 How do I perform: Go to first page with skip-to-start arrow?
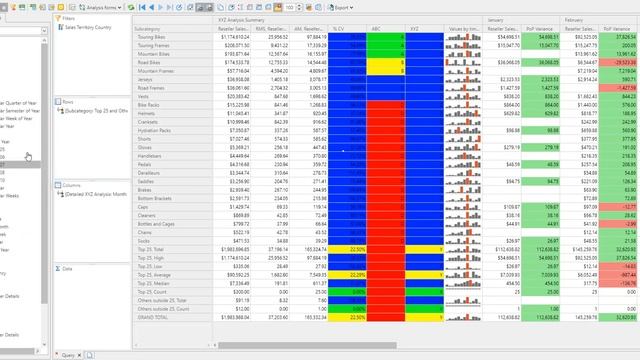[142, 7]
